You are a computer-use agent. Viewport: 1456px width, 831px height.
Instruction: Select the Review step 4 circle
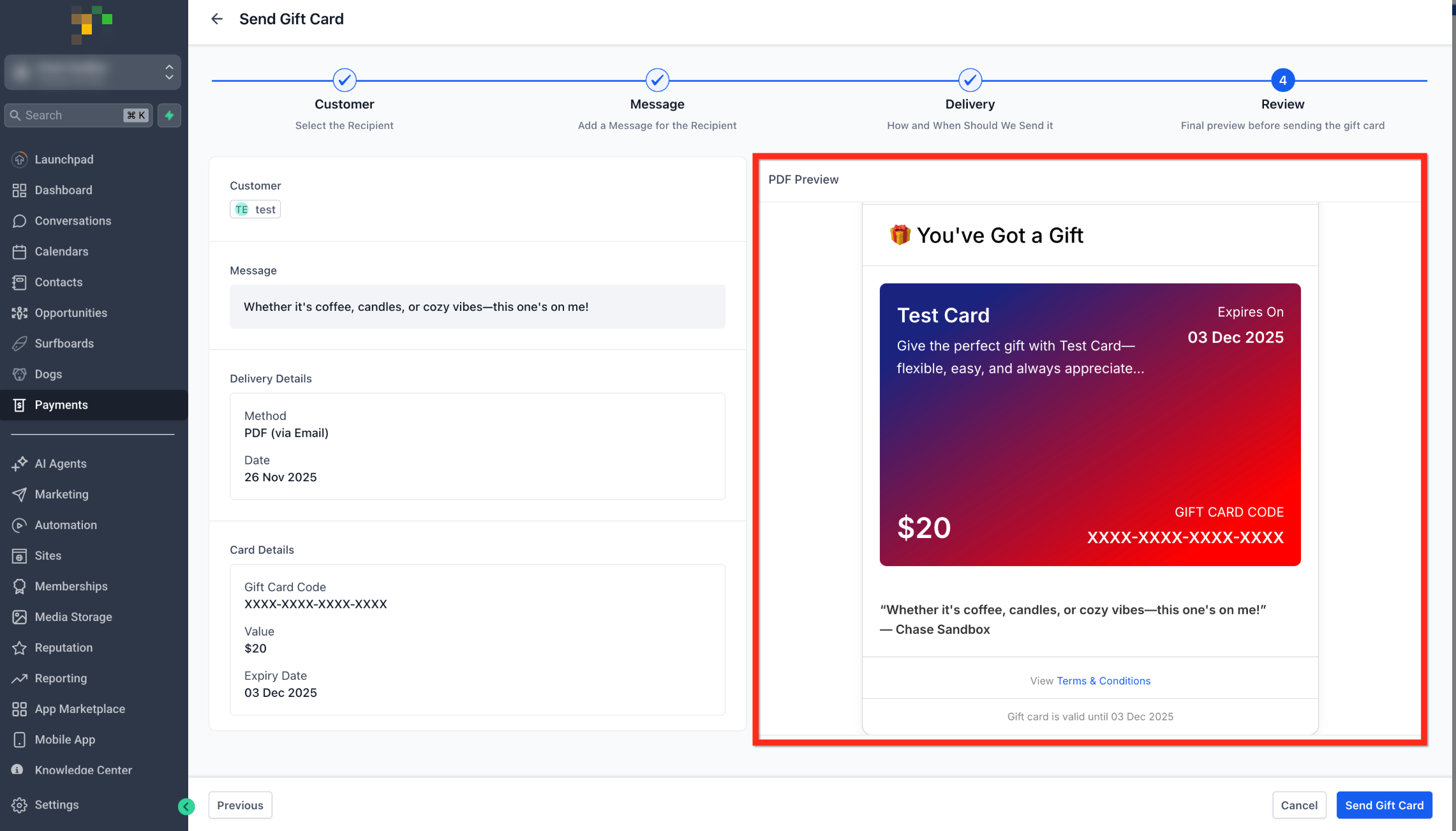click(1282, 80)
